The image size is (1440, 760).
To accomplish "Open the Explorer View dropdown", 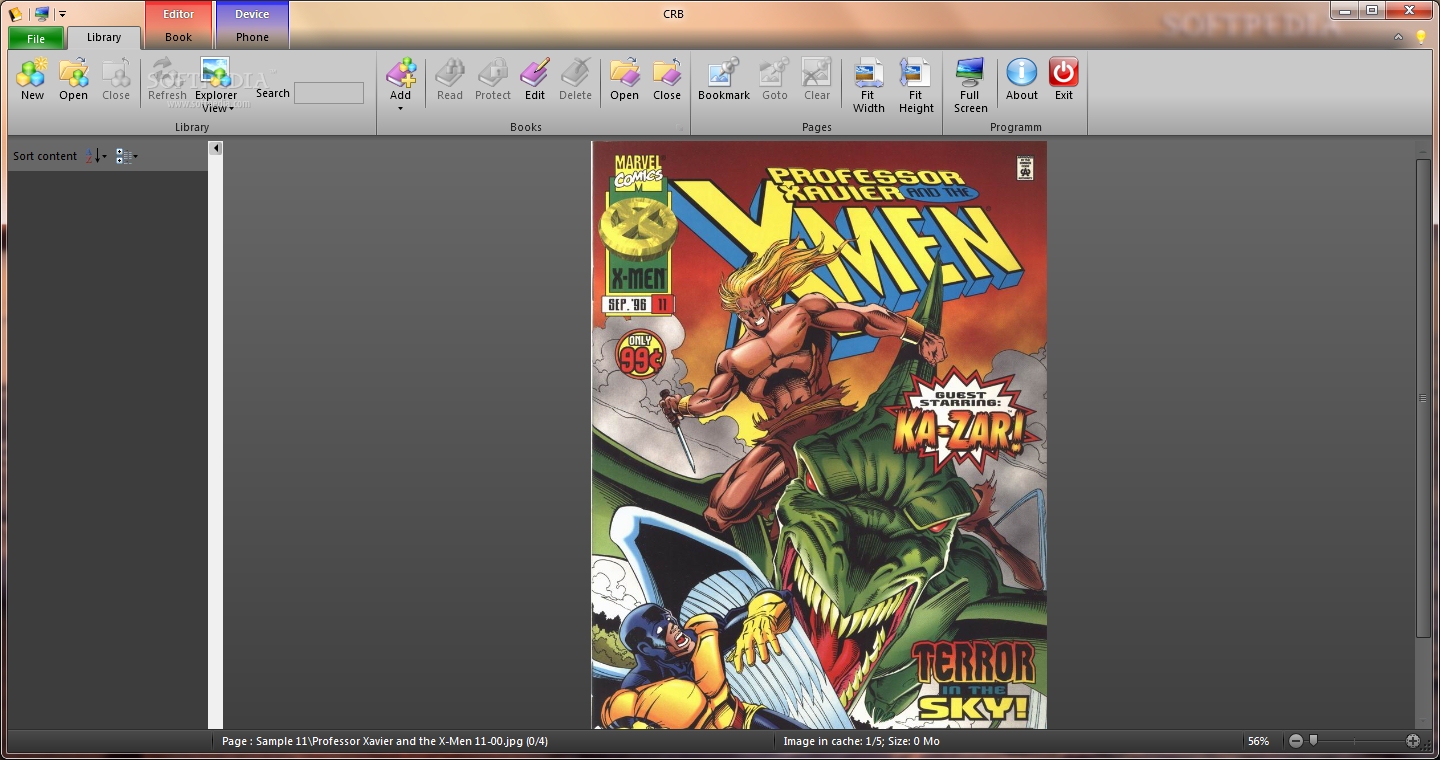I will pyautogui.click(x=215, y=85).
